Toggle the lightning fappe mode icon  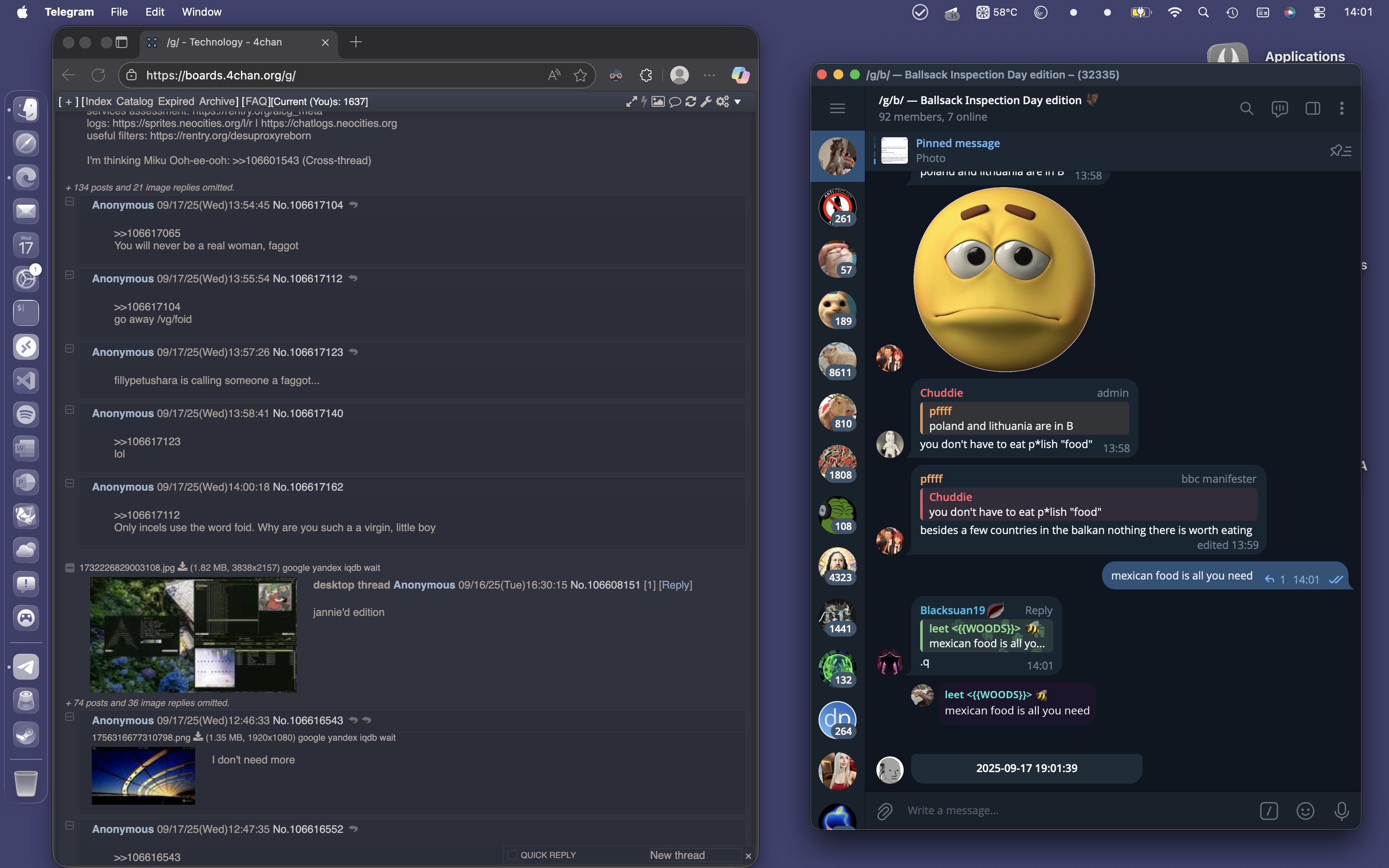coord(644,102)
